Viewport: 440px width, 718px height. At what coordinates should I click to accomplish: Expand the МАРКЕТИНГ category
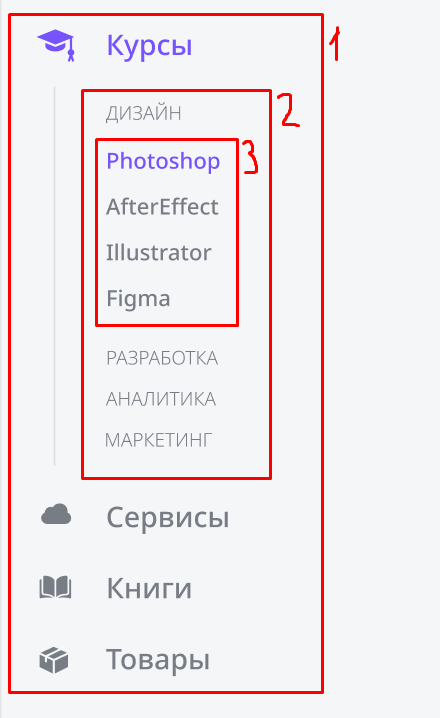point(158,440)
